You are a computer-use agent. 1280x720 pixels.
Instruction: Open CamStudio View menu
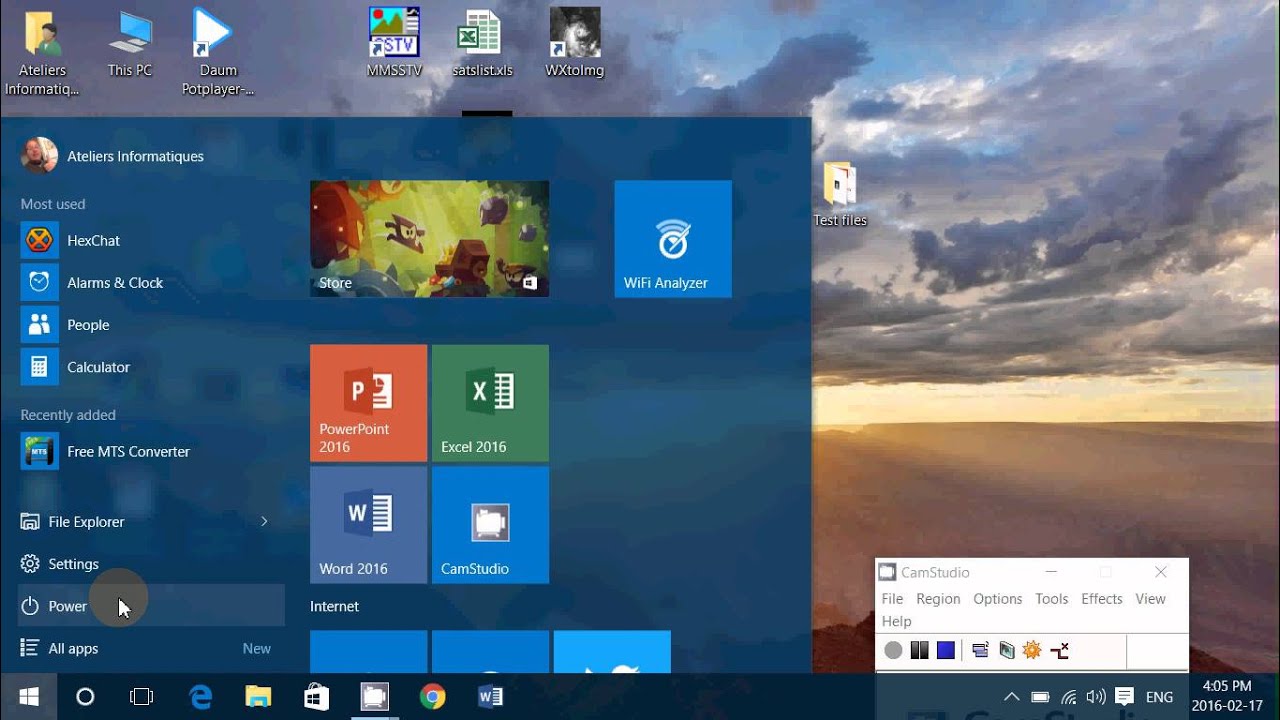(x=1150, y=599)
